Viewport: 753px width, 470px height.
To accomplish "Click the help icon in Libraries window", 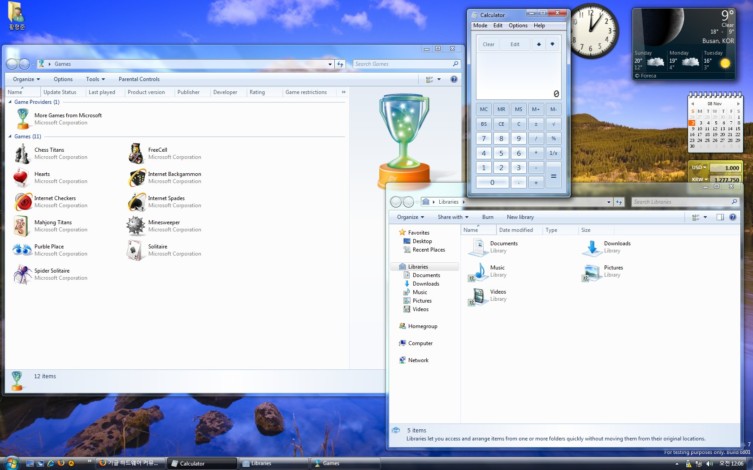I will (733, 217).
